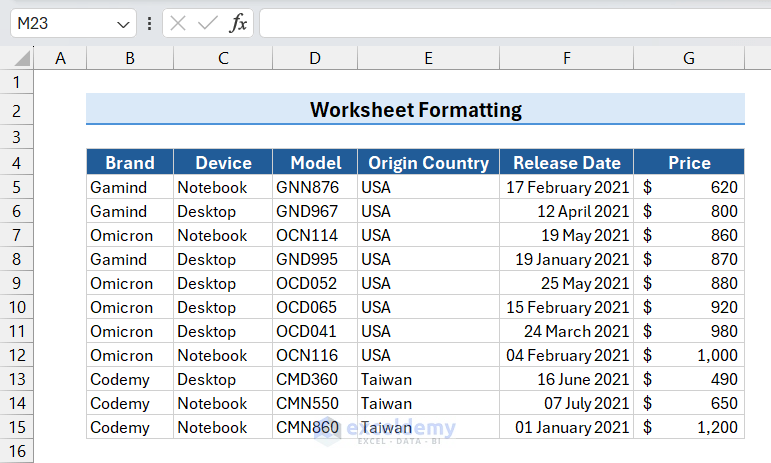Click the Select All corner triangle
The width and height of the screenshot is (771, 463).
click(x=22, y=58)
